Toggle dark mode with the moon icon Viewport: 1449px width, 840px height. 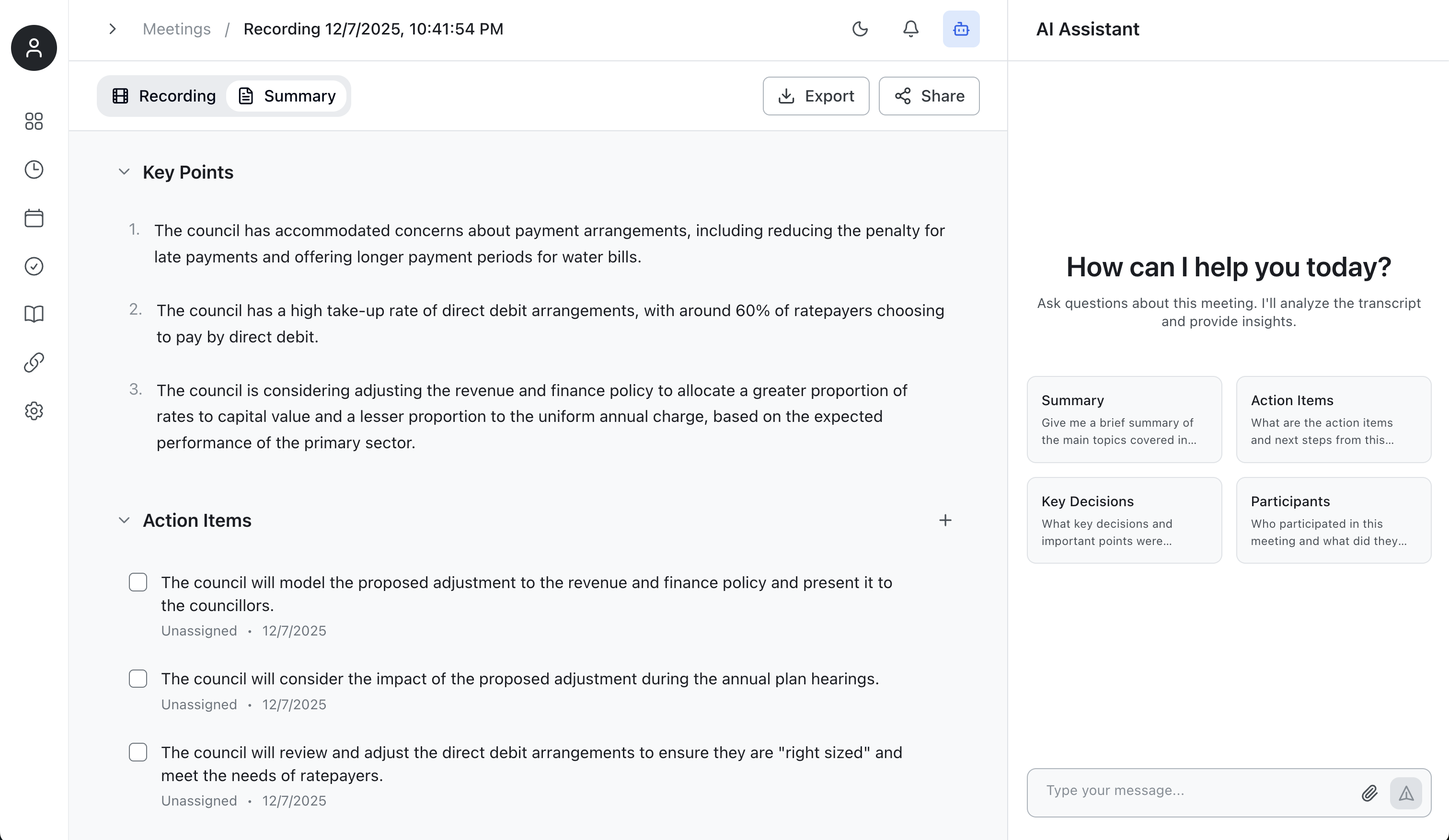(860, 29)
